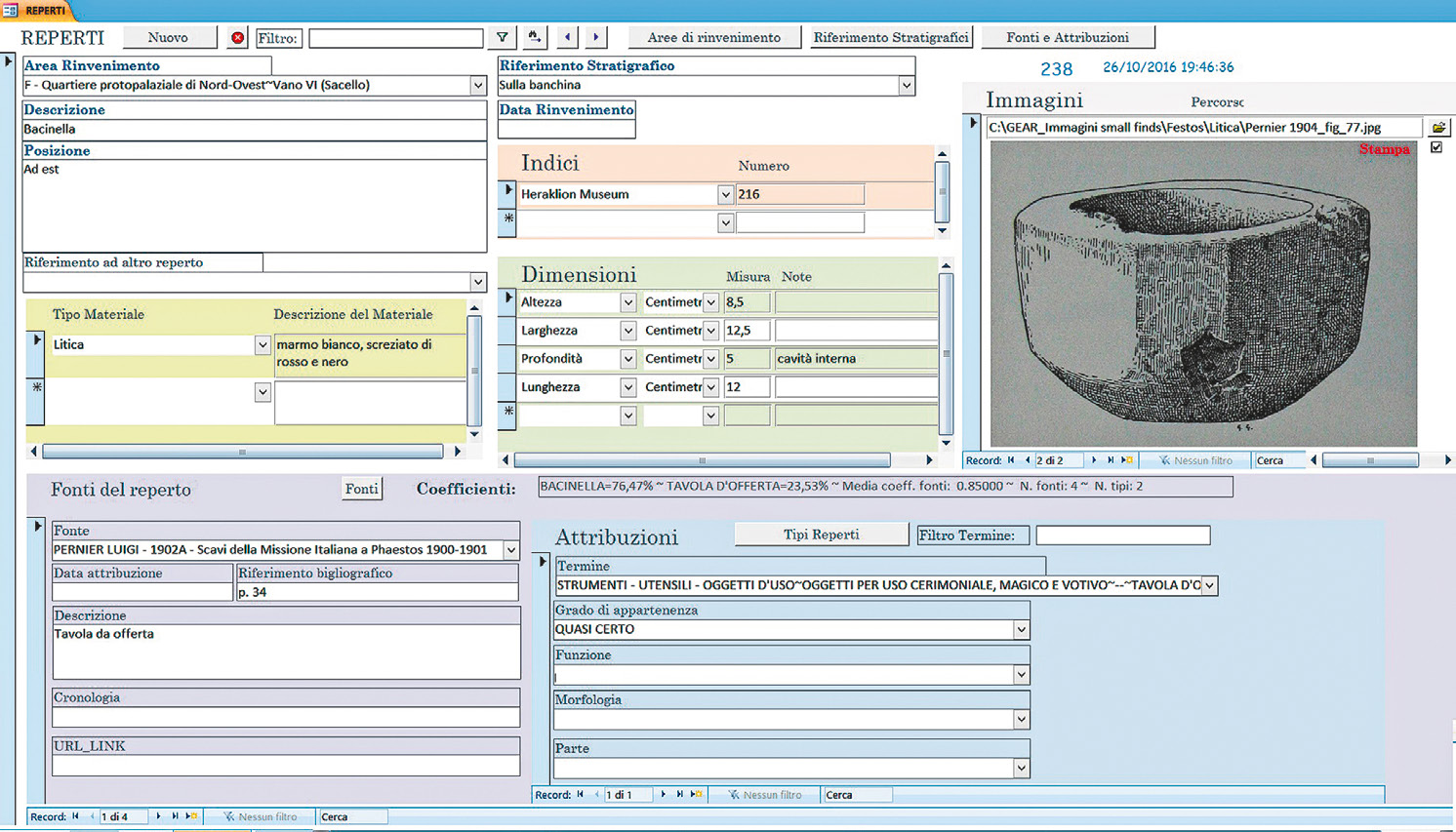Go to next image in Immagini navigator
The image size is (1456, 832).
tap(1094, 460)
